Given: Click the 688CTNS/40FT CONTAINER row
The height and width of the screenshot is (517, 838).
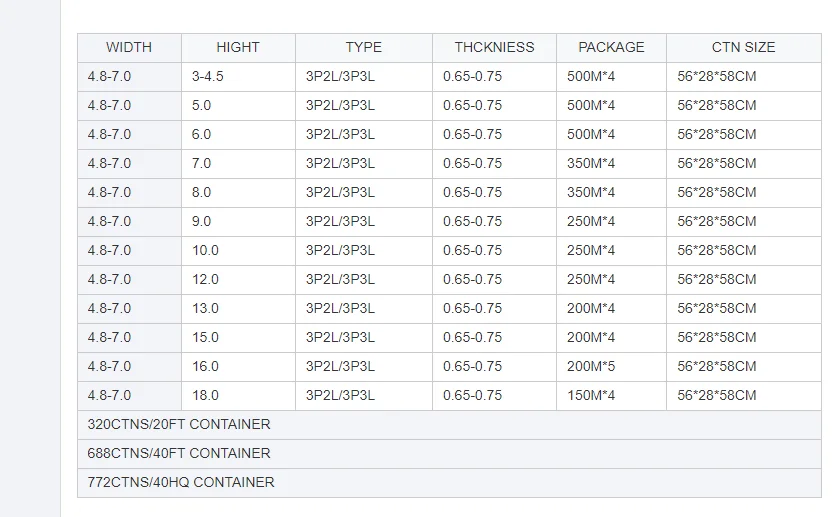Looking at the screenshot, I should click(x=179, y=453).
